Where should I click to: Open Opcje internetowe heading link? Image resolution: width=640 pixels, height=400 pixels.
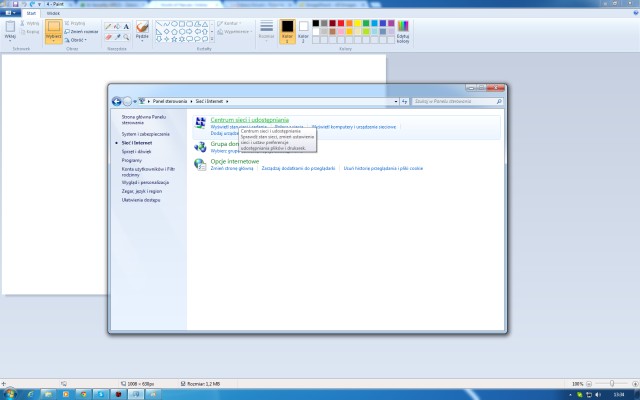coord(235,162)
